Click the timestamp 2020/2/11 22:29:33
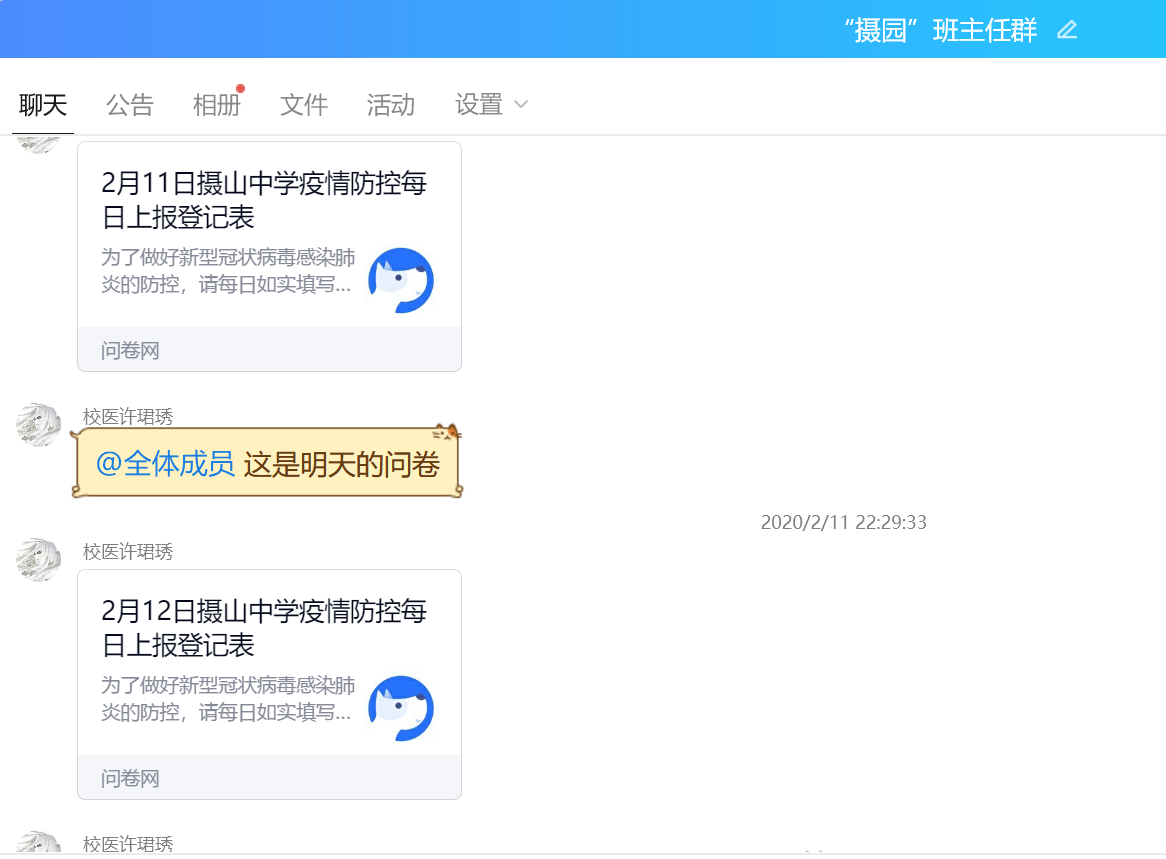Screen dimensions: 1166x859 [x=843, y=522]
